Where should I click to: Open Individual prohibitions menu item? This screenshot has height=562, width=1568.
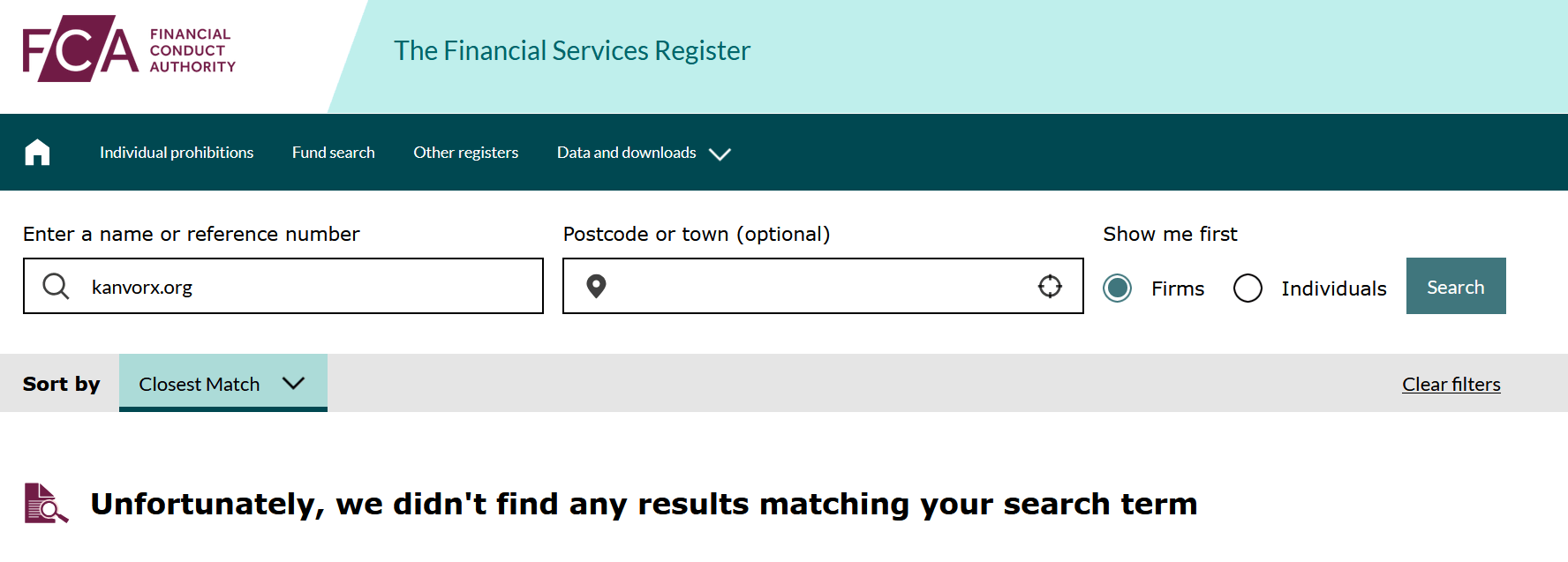pos(177,153)
